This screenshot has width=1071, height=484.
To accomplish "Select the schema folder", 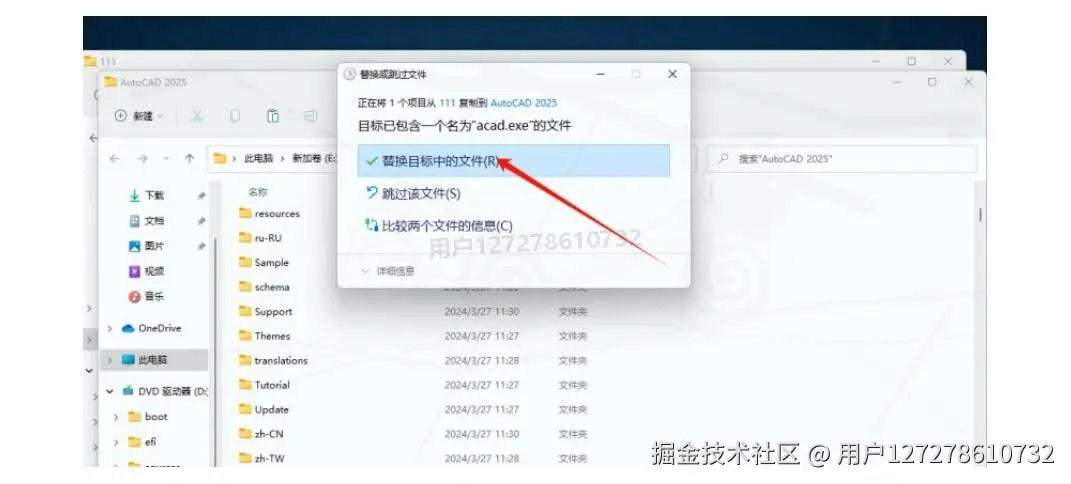I will pyautogui.click(x=272, y=287).
